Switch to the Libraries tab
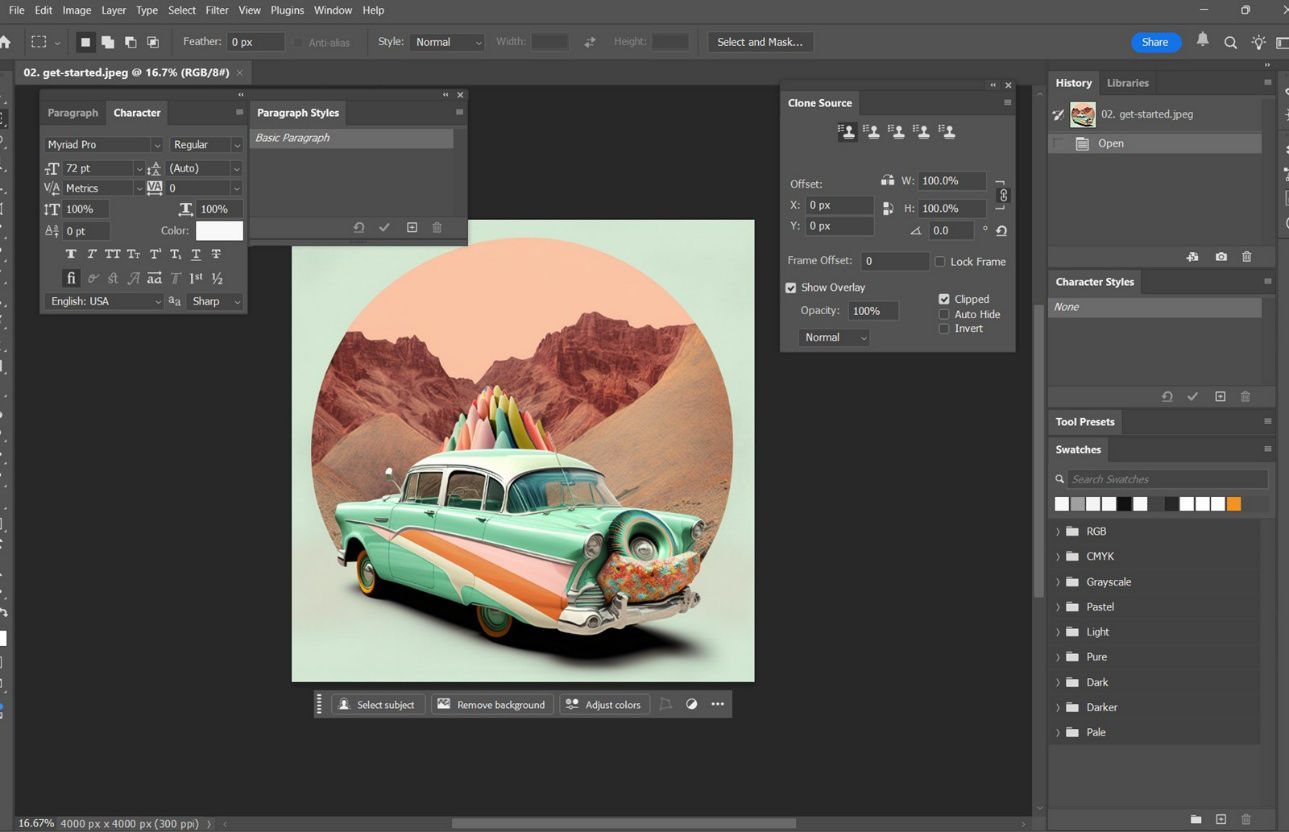 tap(1127, 82)
